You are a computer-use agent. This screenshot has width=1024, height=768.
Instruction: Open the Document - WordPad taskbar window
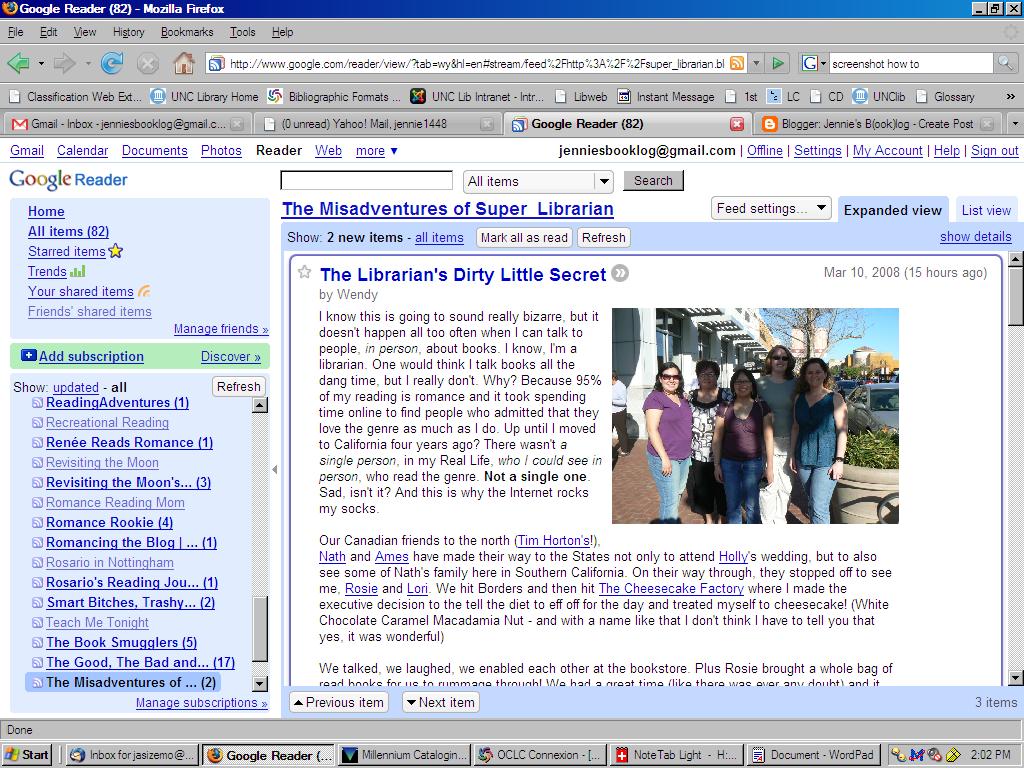pos(814,755)
